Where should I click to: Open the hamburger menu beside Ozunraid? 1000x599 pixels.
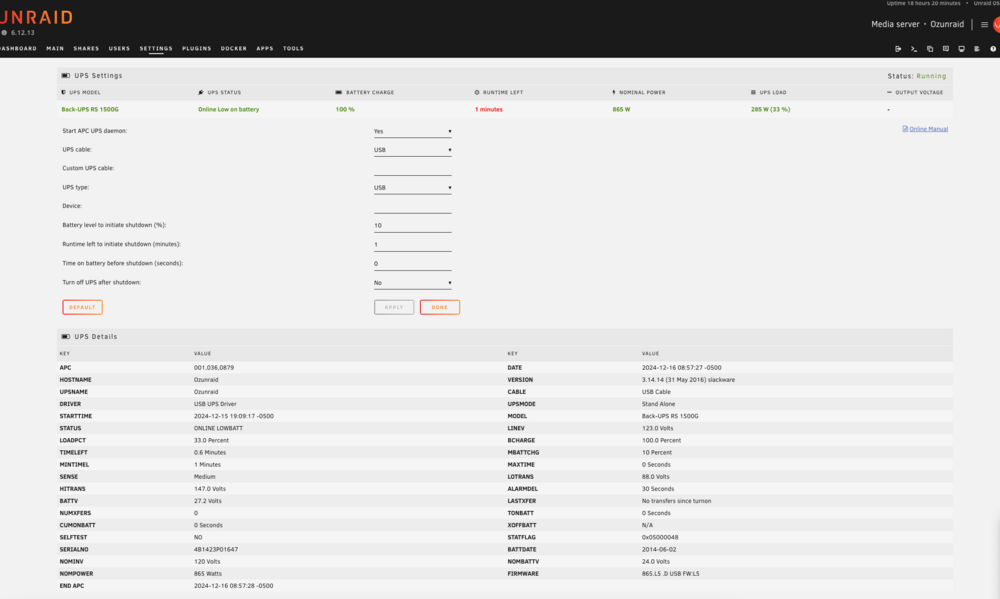pos(984,24)
